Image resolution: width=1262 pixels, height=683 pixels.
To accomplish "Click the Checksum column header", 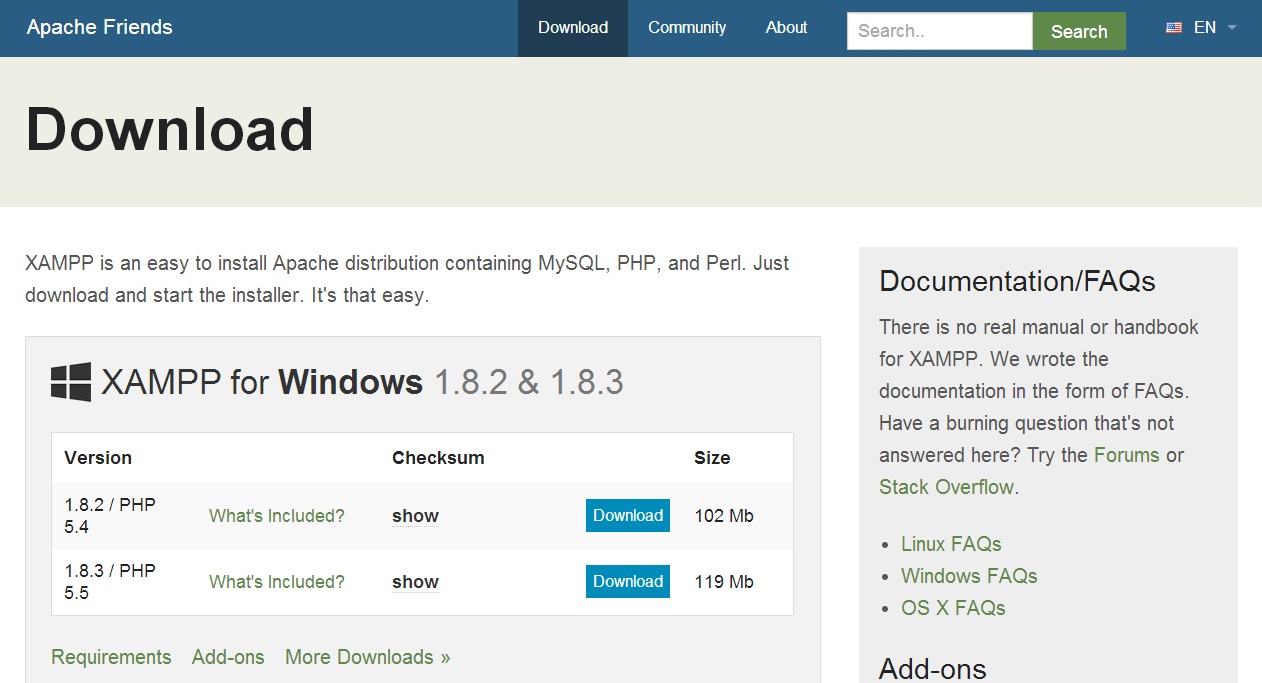I will point(438,458).
